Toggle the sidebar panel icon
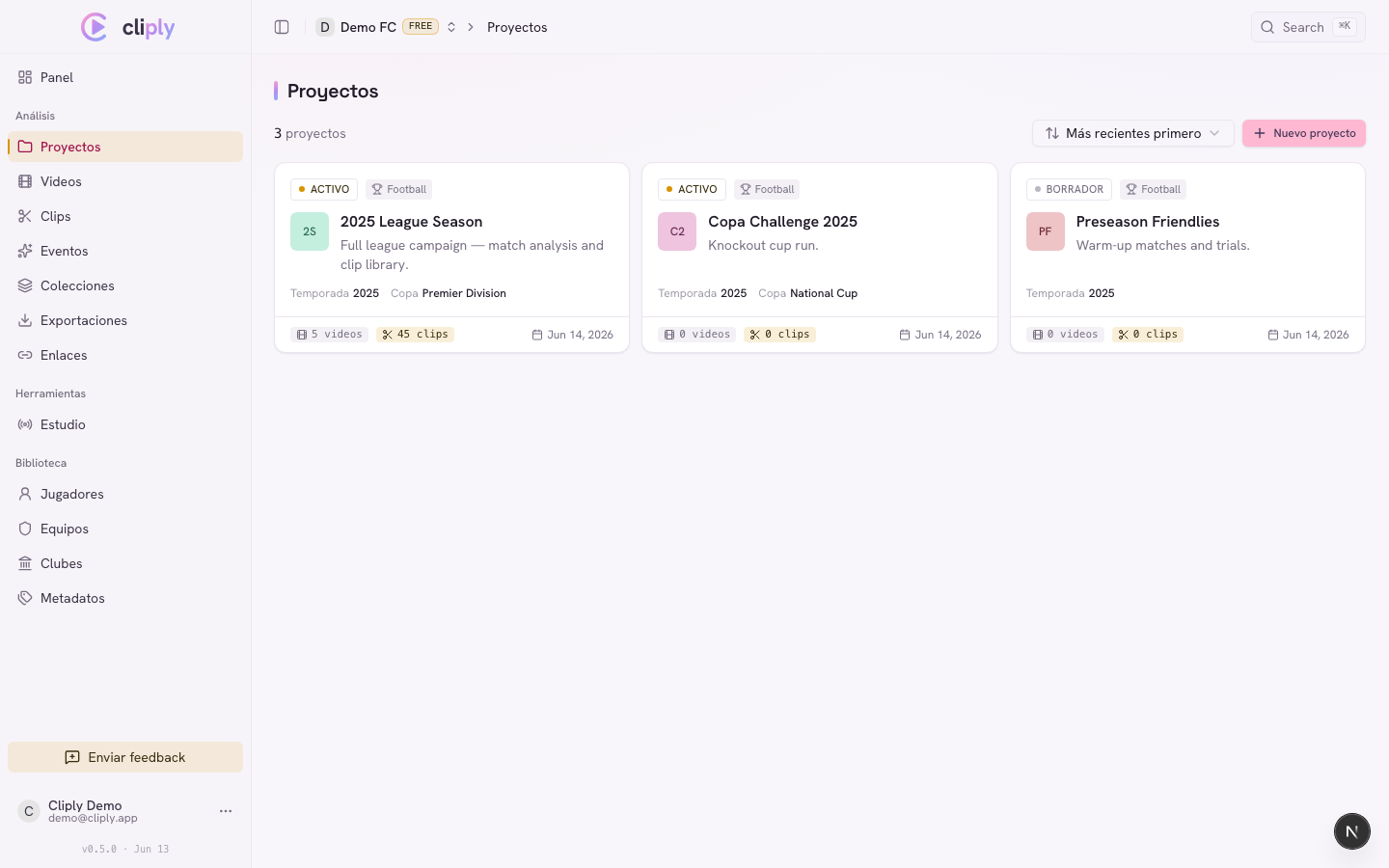This screenshot has height=868, width=1389. pos(282,27)
